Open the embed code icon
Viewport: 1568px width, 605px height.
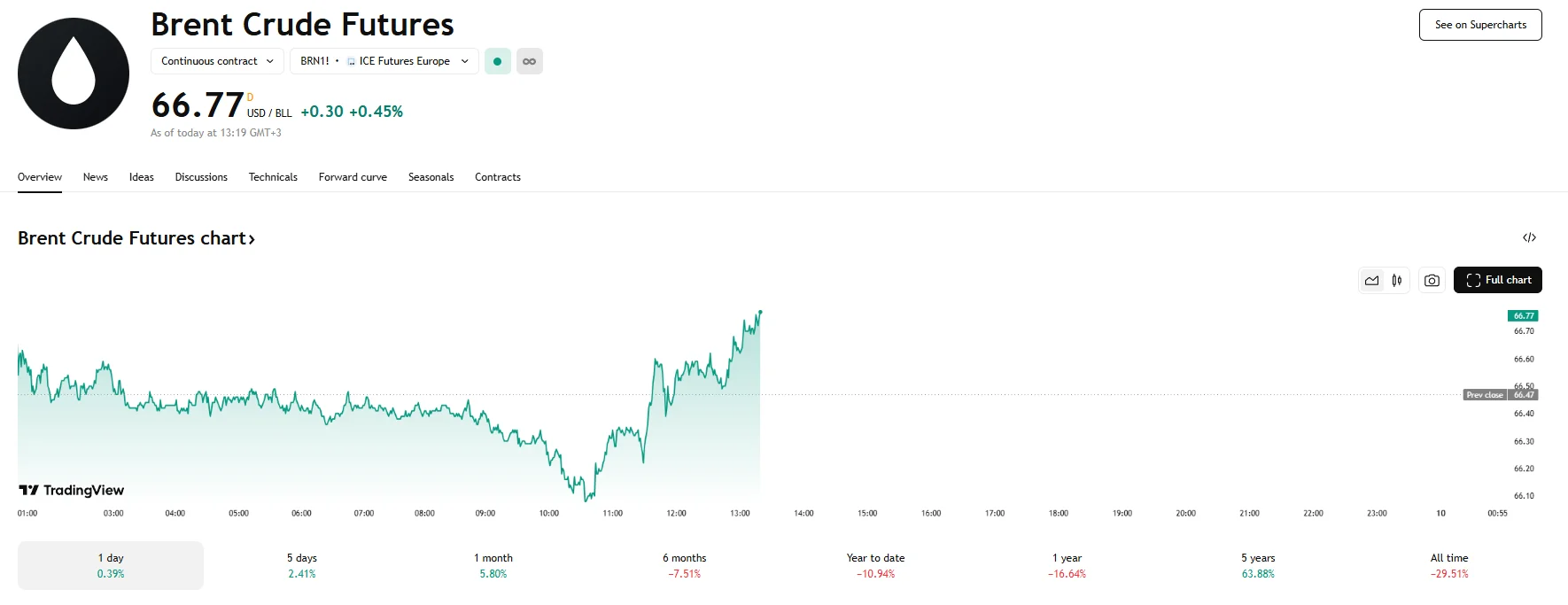click(1529, 237)
